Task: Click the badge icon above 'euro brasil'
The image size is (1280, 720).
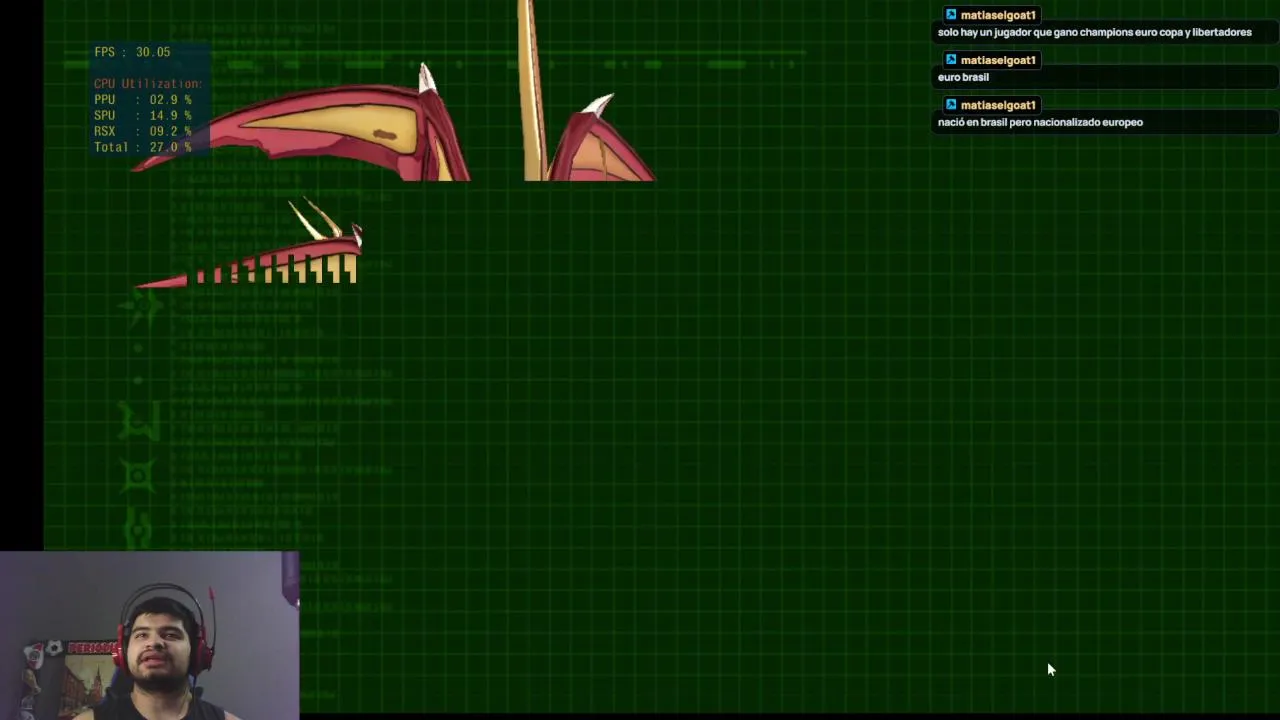Action: click(951, 60)
